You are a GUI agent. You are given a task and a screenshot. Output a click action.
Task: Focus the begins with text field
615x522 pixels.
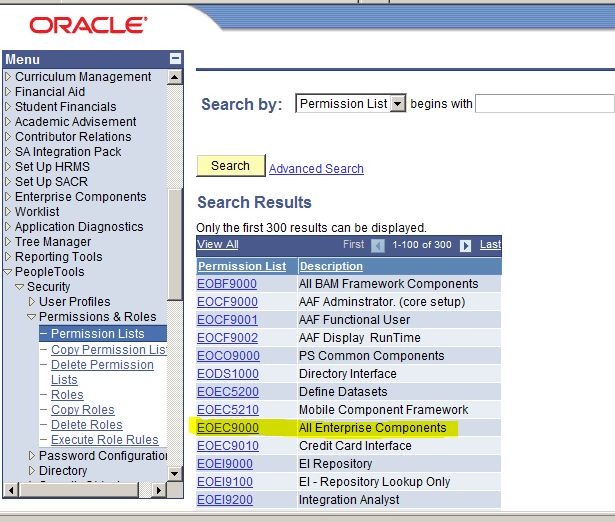pos(544,104)
